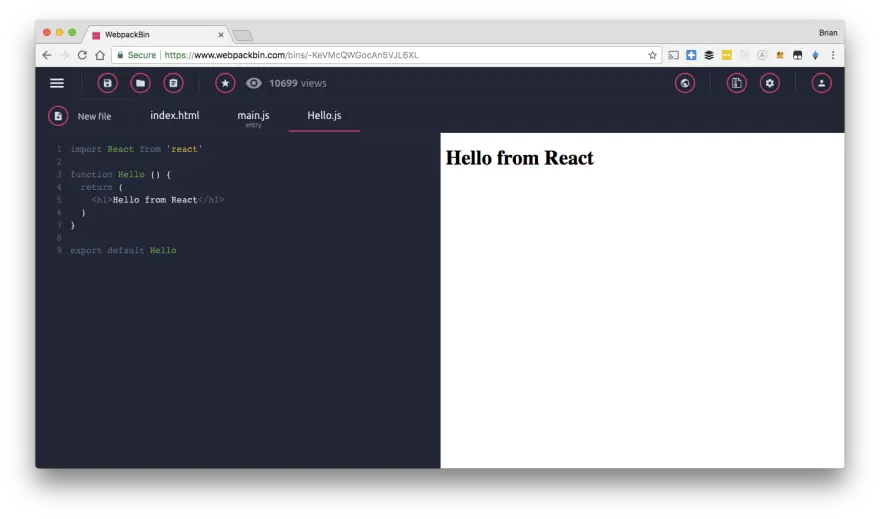Click the circled A extension icon
The width and height of the screenshot is (880, 519).
pos(762,55)
